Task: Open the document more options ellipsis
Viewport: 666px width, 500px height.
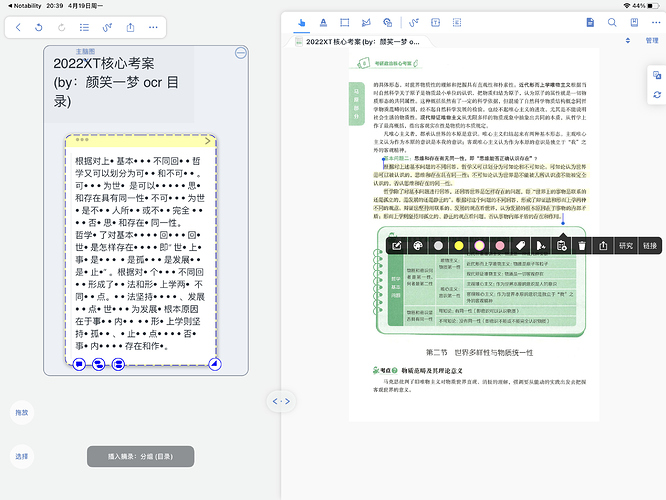Action: (x=656, y=21)
